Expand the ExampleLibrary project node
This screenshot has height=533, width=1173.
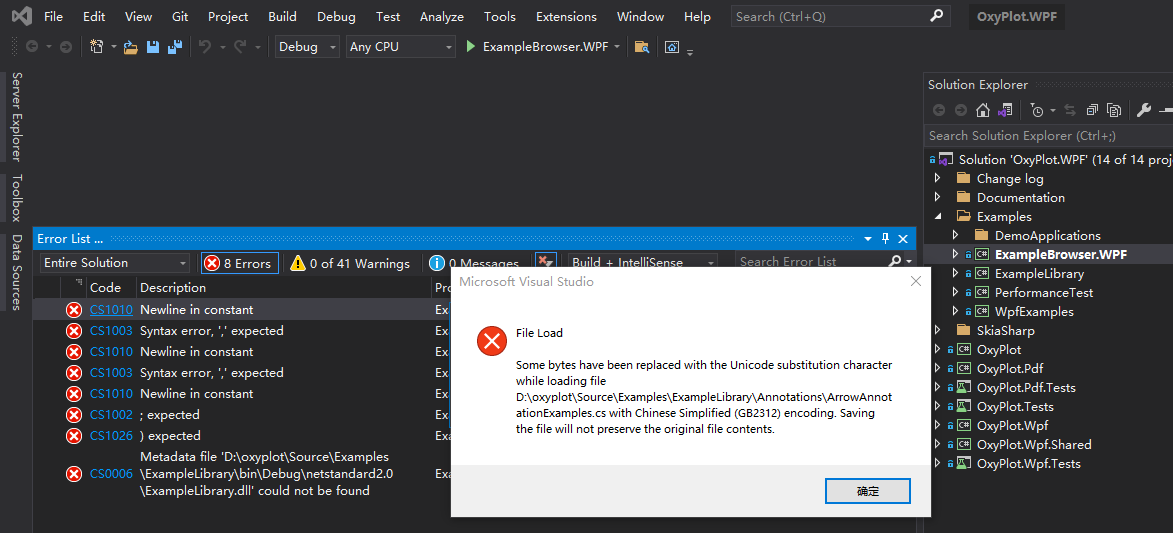pos(955,273)
